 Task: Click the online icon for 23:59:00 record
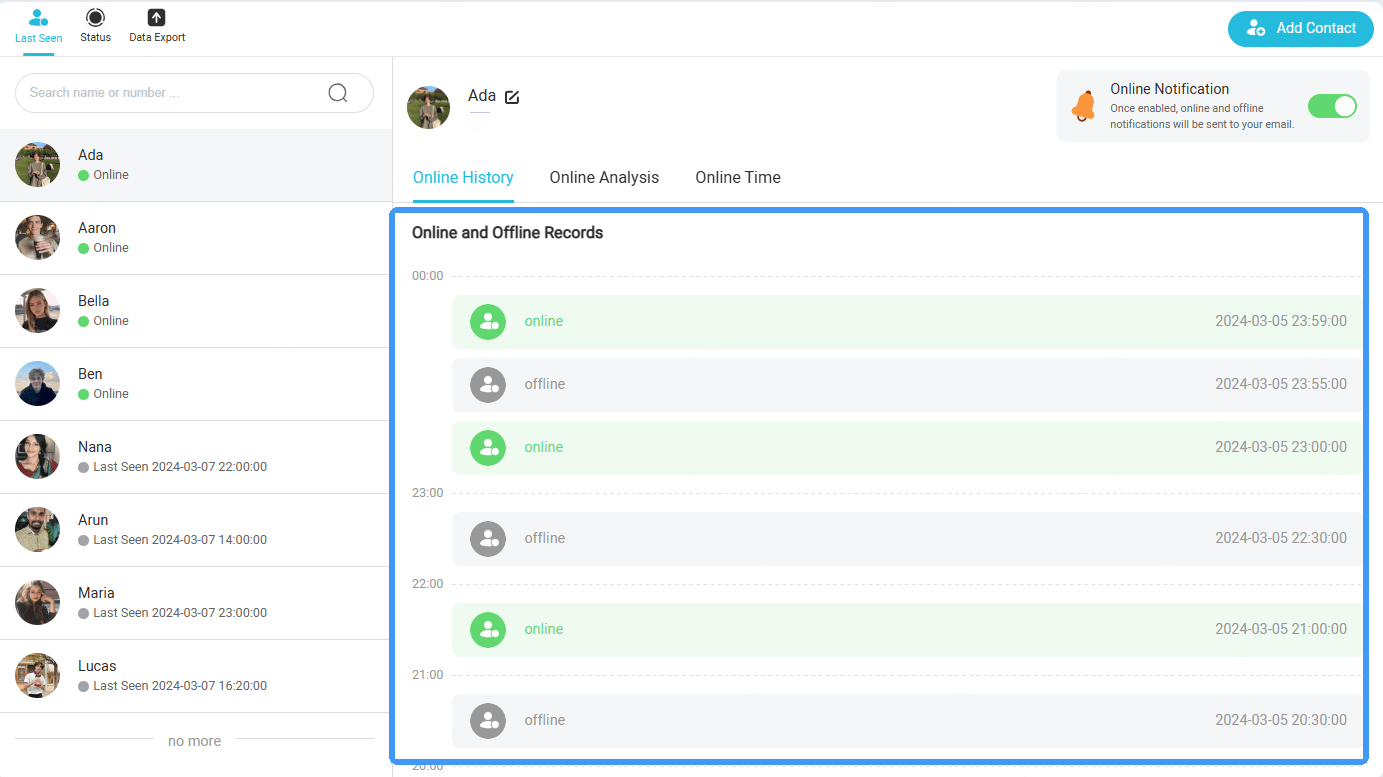(488, 322)
